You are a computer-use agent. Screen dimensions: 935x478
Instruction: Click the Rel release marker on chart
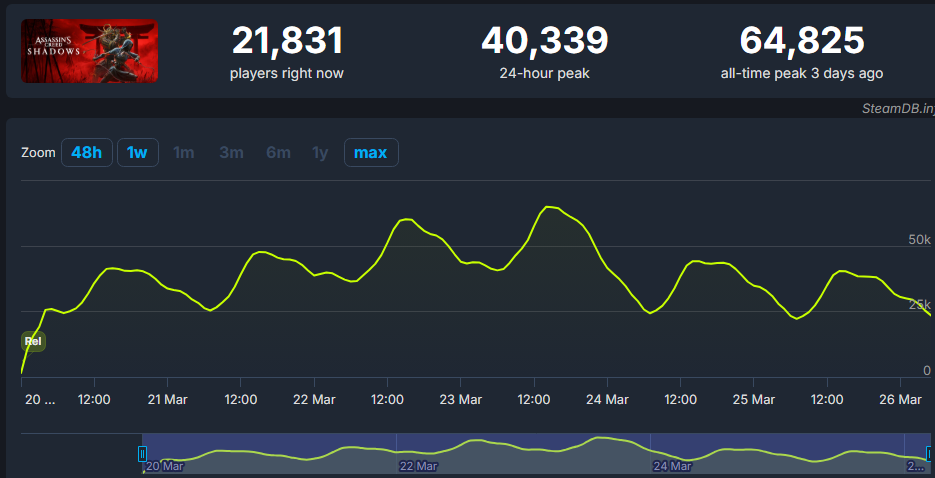pyautogui.click(x=33, y=342)
